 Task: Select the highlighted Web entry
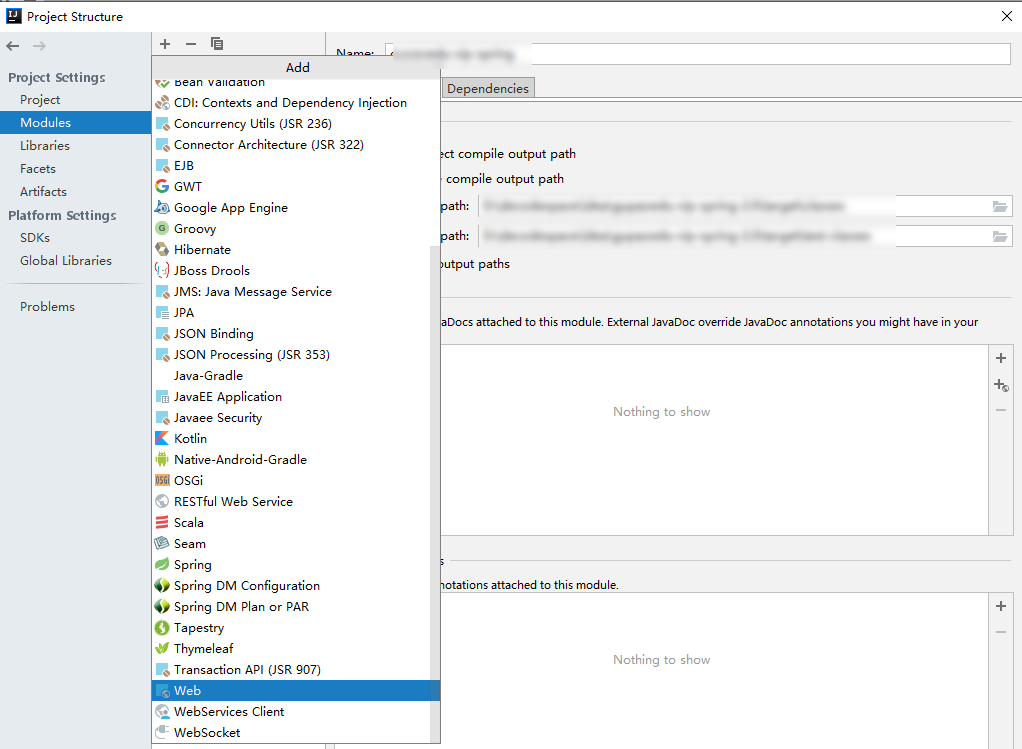[296, 690]
